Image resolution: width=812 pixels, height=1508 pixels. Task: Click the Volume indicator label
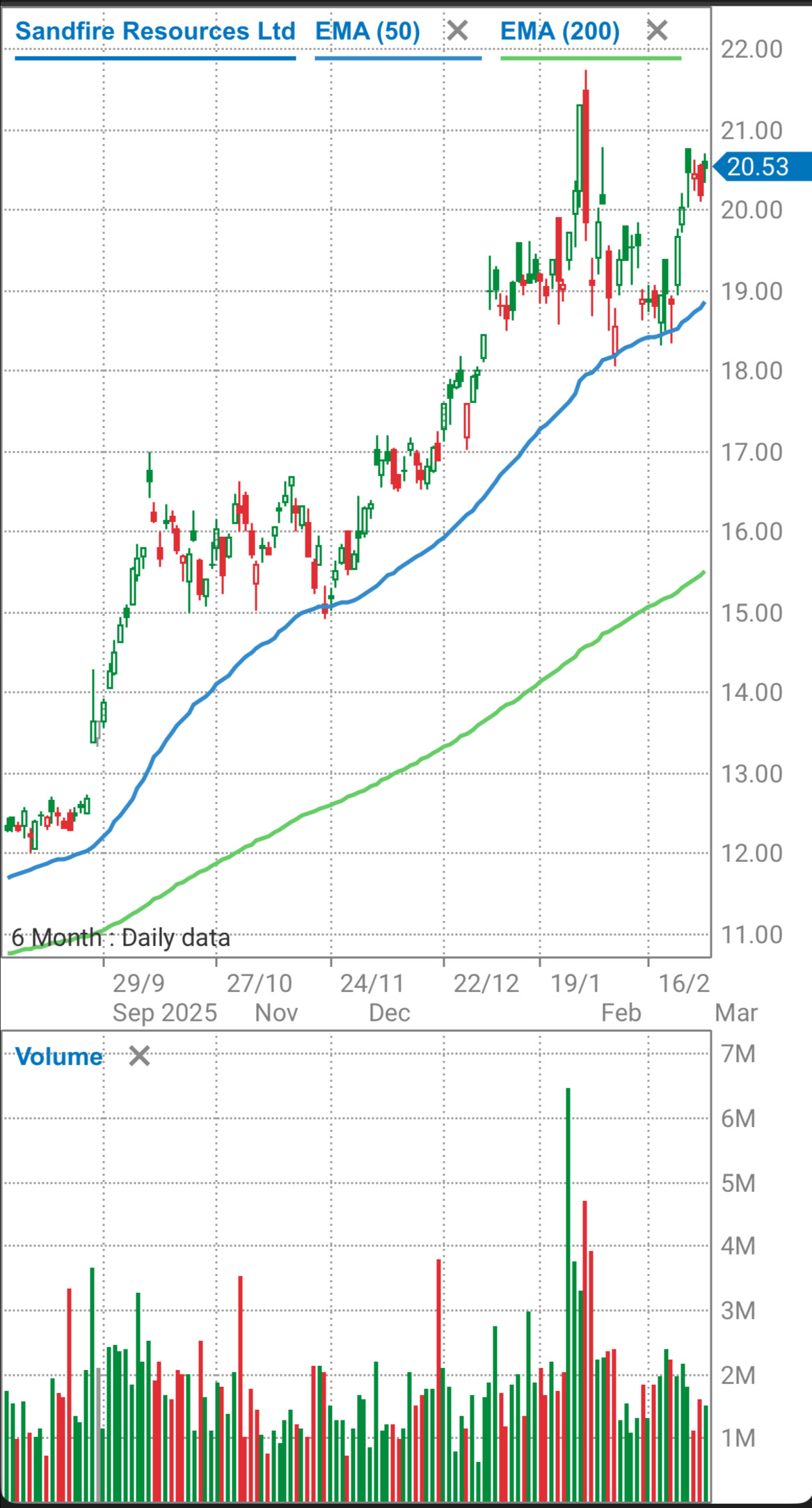coord(59,1057)
